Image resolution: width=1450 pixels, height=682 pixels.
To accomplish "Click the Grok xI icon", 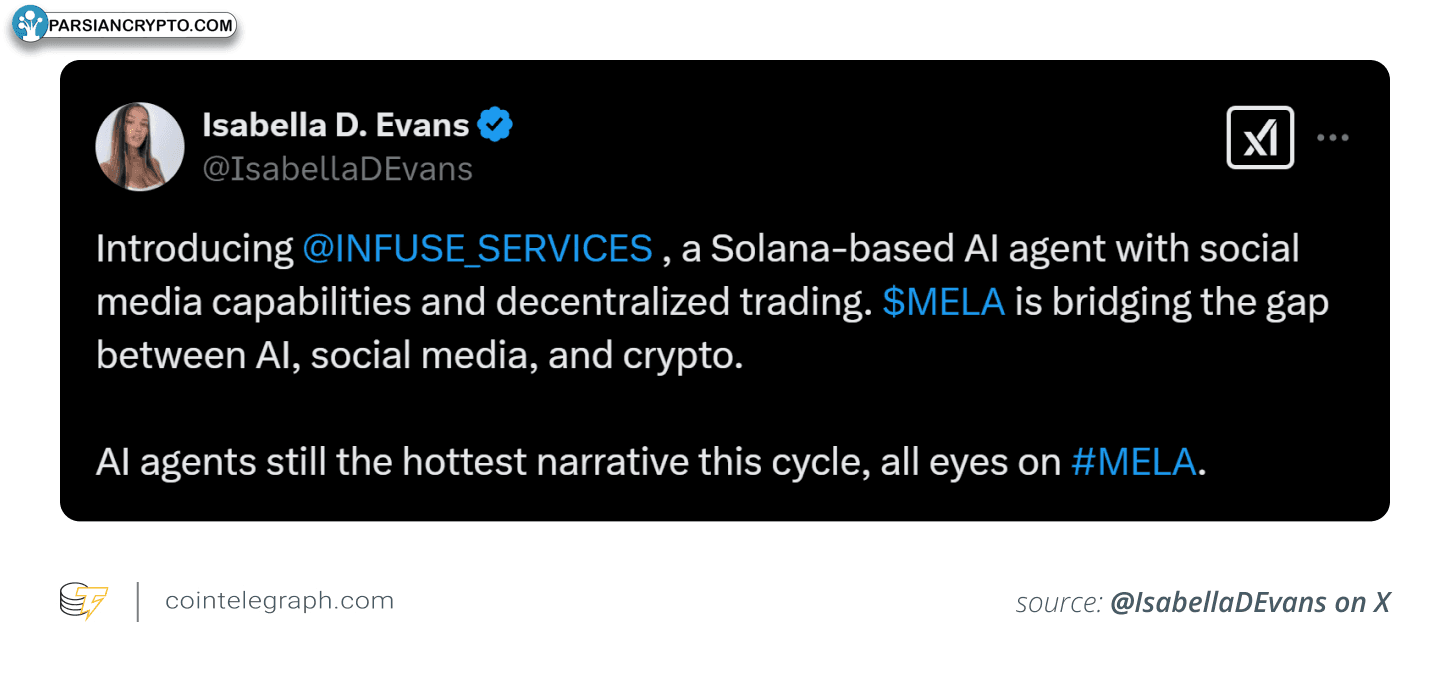I will pos(1260,137).
